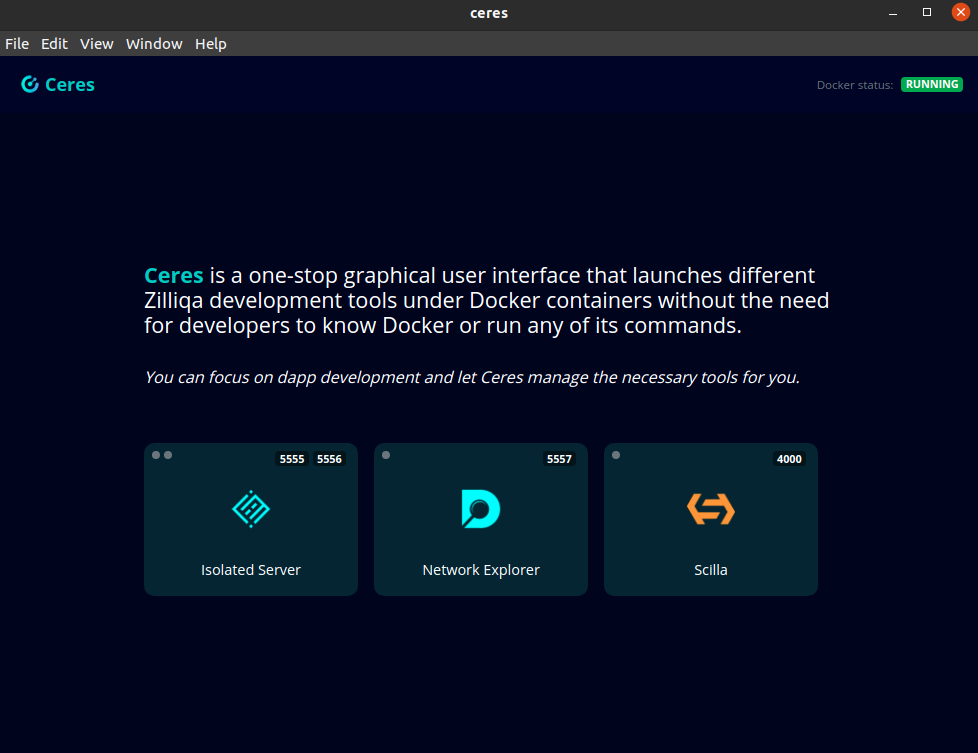Open the Help menu
978x753 pixels.
[x=211, y=44]
